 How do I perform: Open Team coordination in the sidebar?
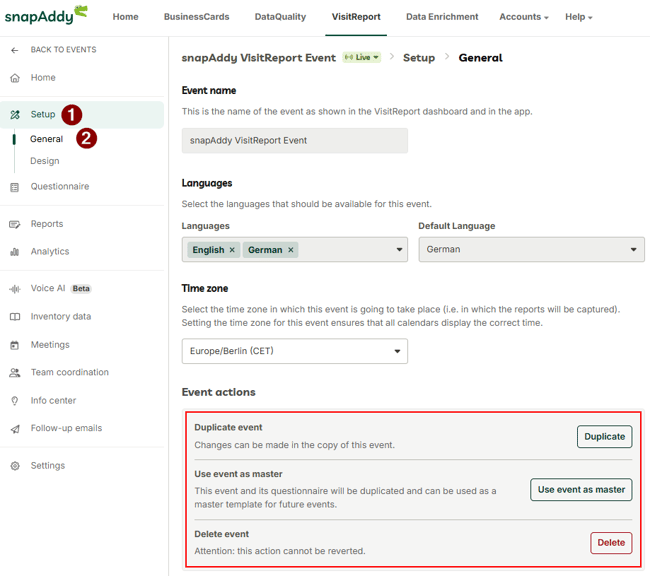[70, 372]
